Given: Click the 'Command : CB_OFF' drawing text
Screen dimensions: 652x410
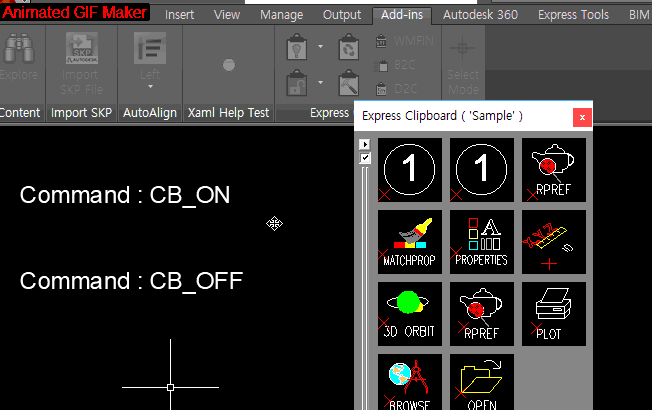Looking at the screenshot, I should click(x=131, y=281).
